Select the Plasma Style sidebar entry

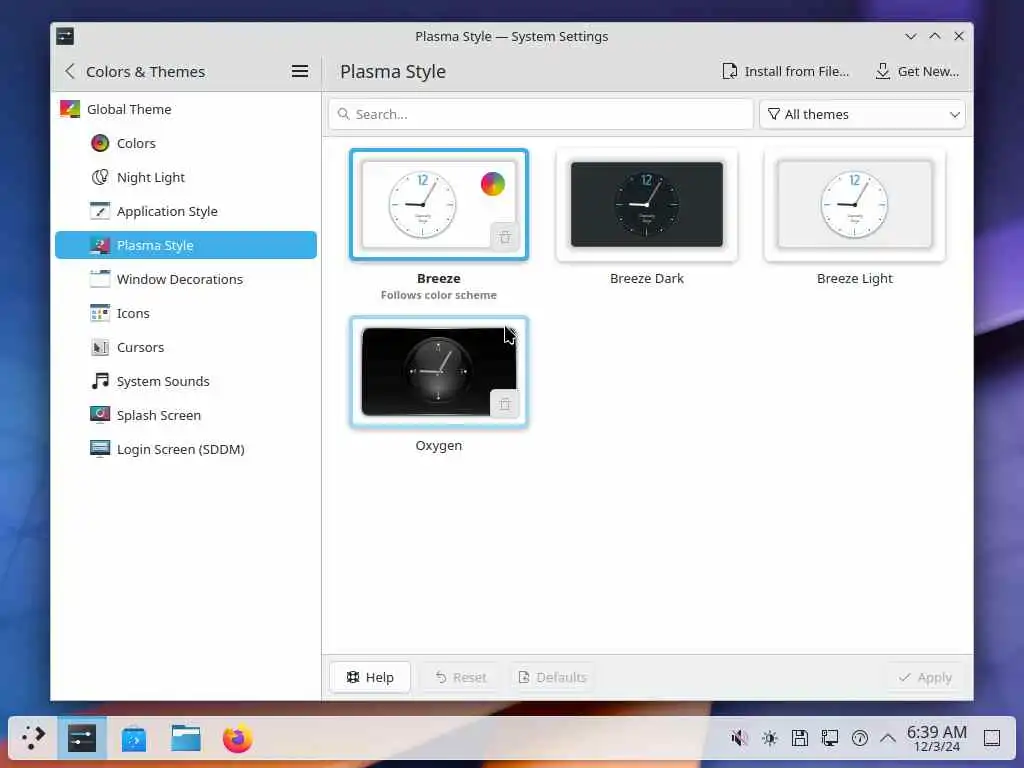click(x=185, y=245)
